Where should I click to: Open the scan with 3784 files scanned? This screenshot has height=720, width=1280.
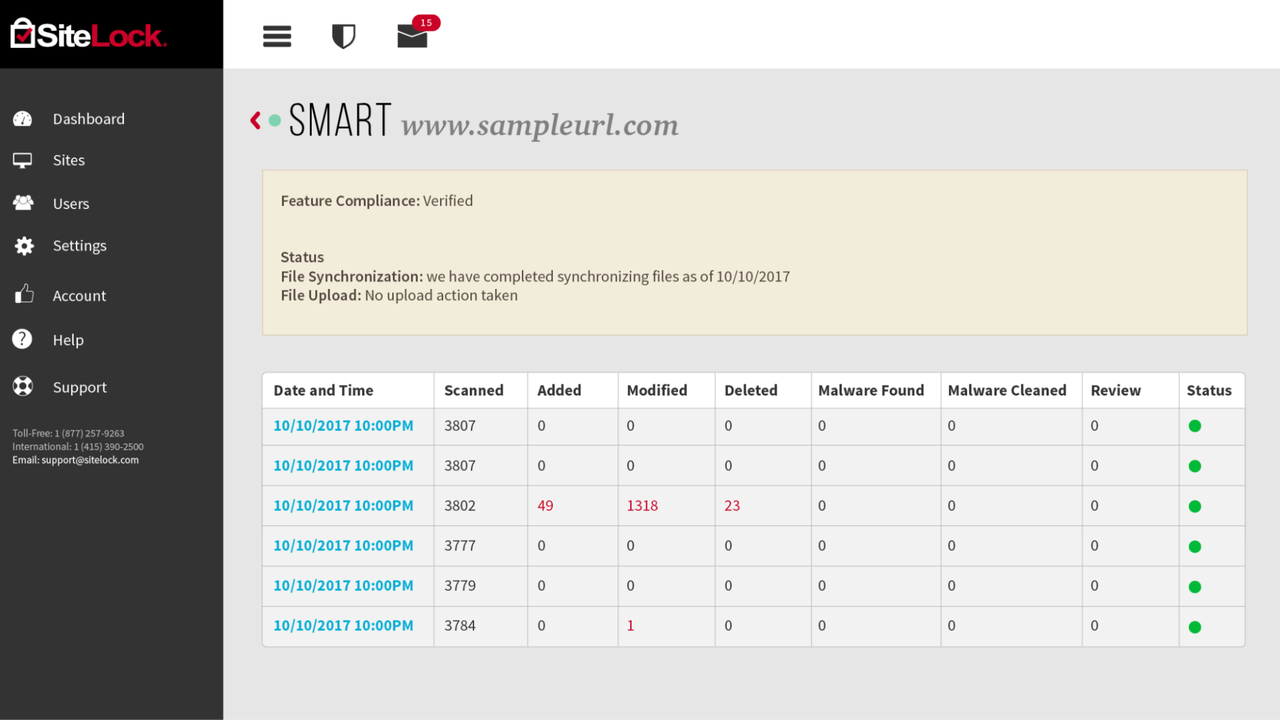tap(343, 626)
